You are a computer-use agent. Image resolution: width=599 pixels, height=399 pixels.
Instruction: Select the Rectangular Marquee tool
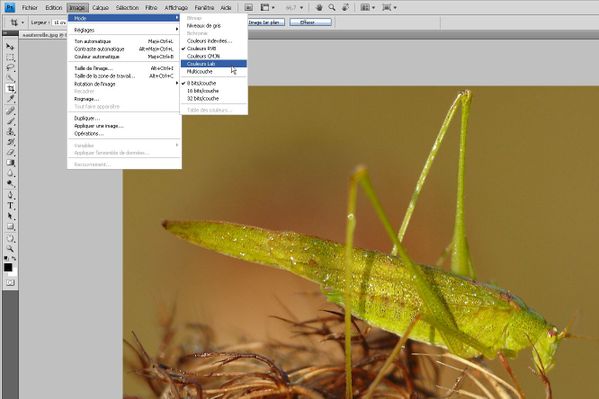(10, 57)
